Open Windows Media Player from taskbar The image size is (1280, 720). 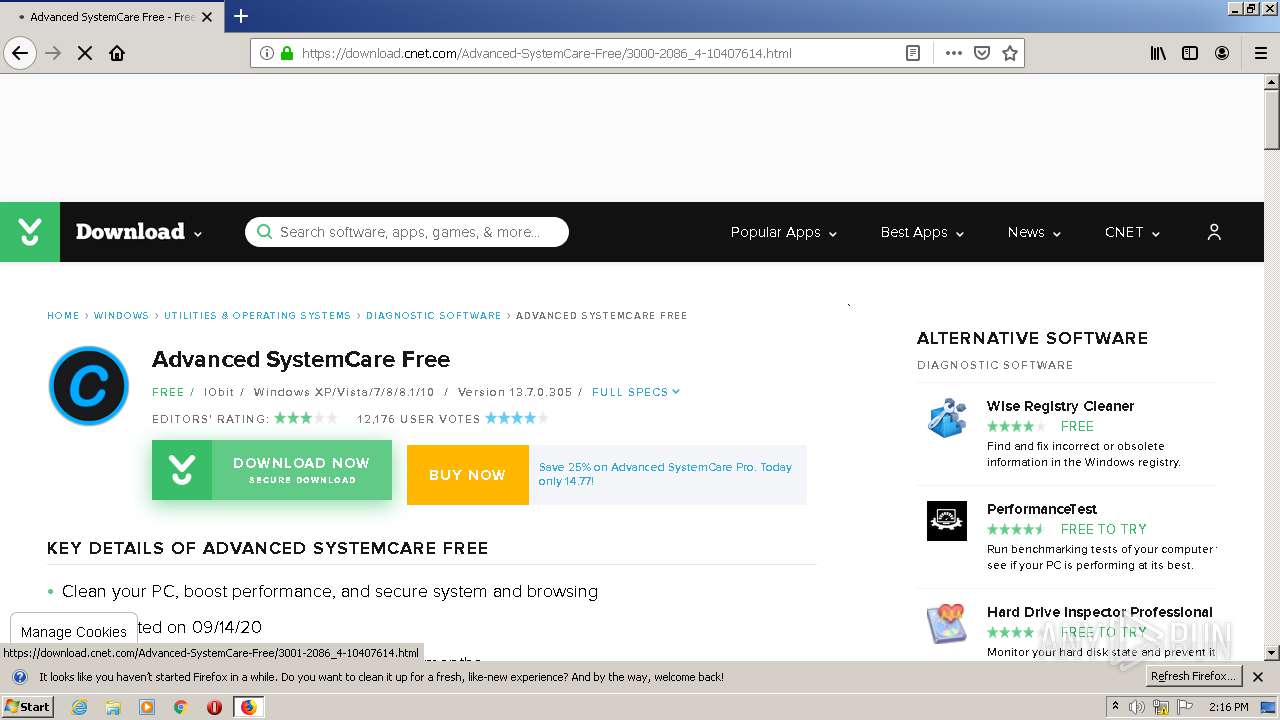[147, 707]
